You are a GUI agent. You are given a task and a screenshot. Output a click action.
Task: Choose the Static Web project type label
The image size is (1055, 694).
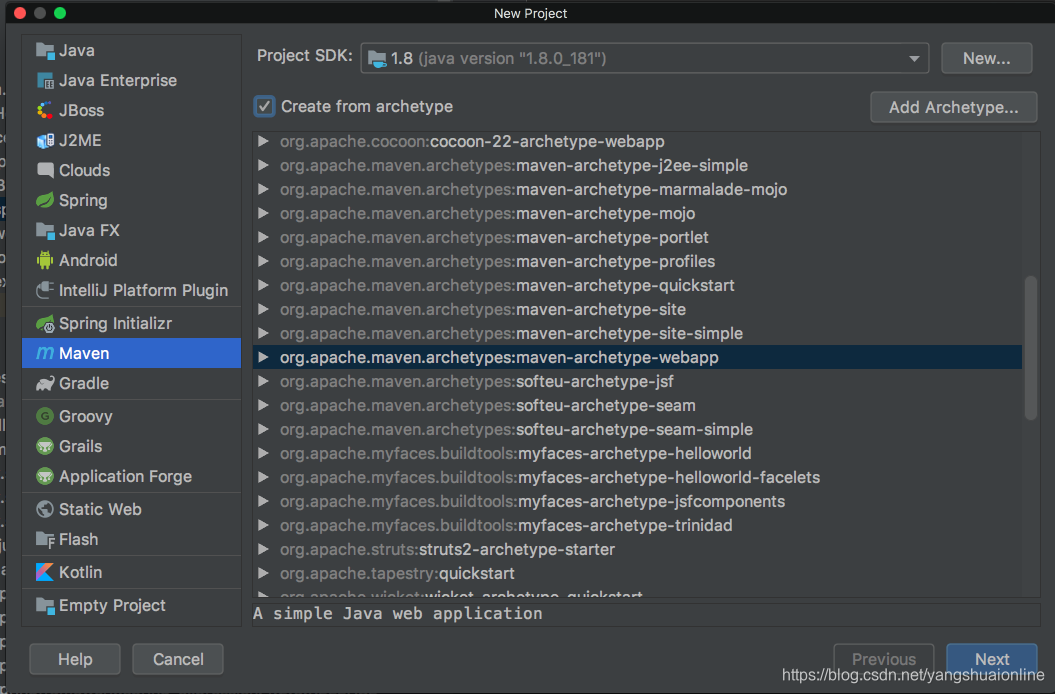coord(100,510)
